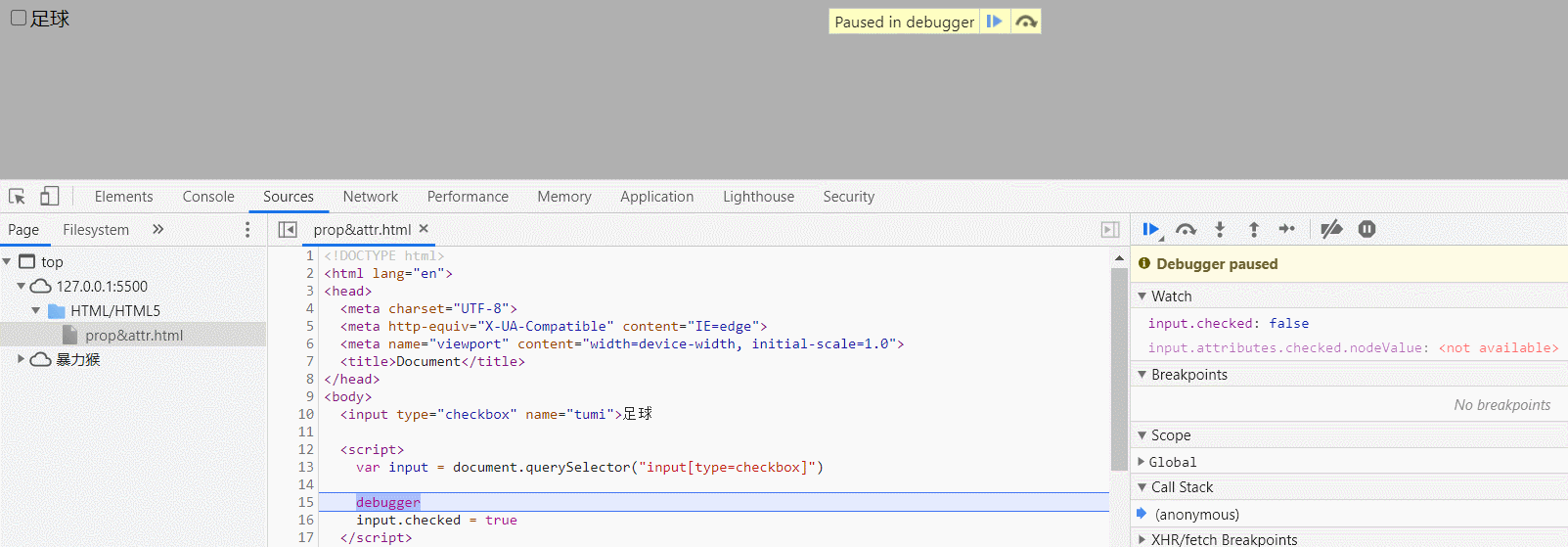Resume script execution in debugger toolbar
Screen dimensions: 1568x547
(x=1150, y=229)
